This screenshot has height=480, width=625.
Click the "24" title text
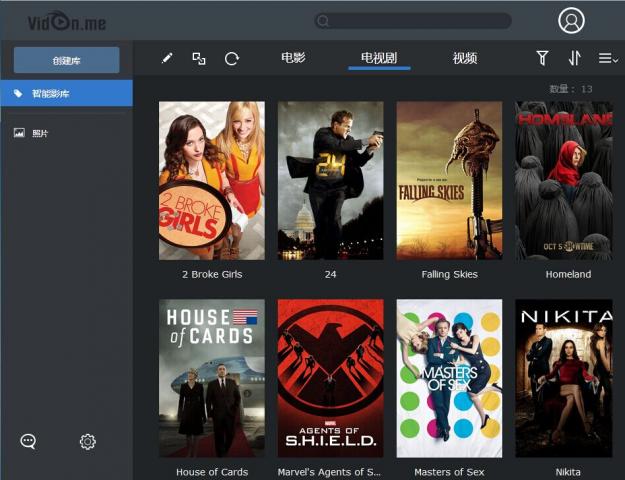tap(330, 274)
